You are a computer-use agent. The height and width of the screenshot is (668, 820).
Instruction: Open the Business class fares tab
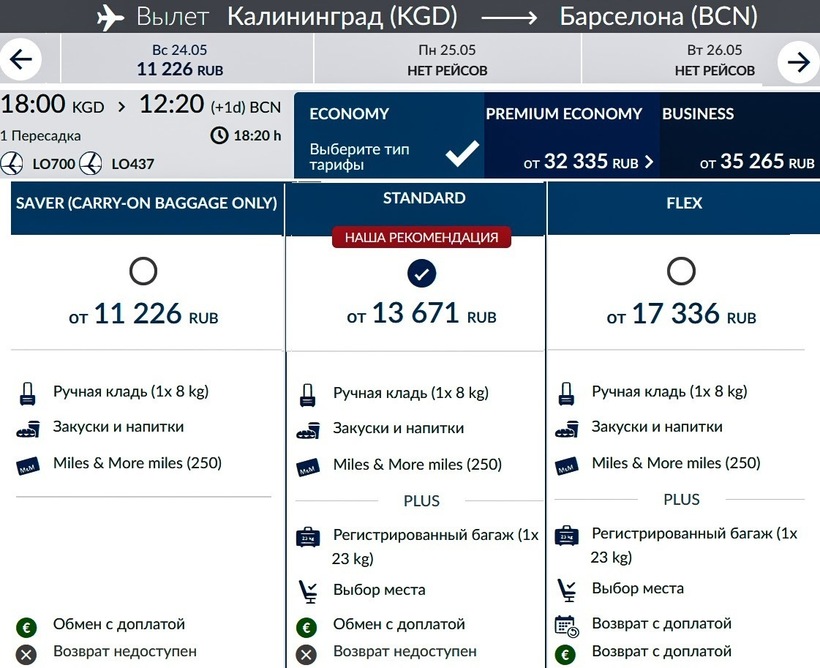[x=738, y=136]
